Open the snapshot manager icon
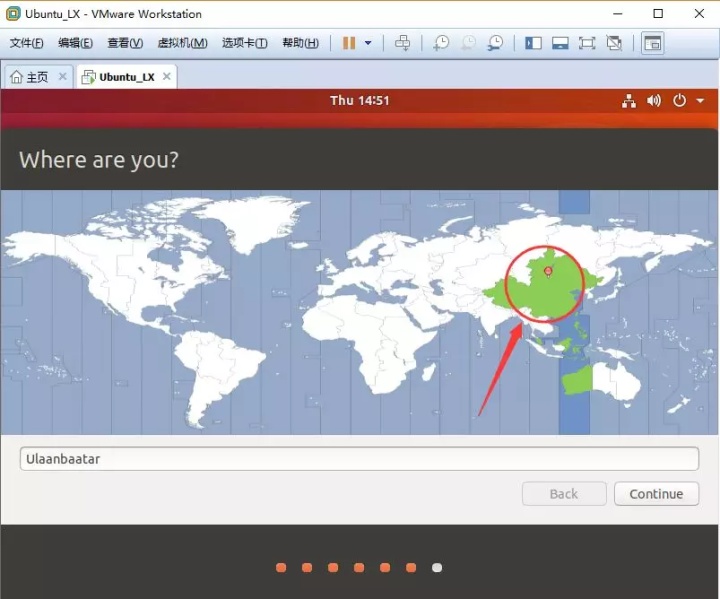This screenshot has width=720, height=599. click(495, 43)
